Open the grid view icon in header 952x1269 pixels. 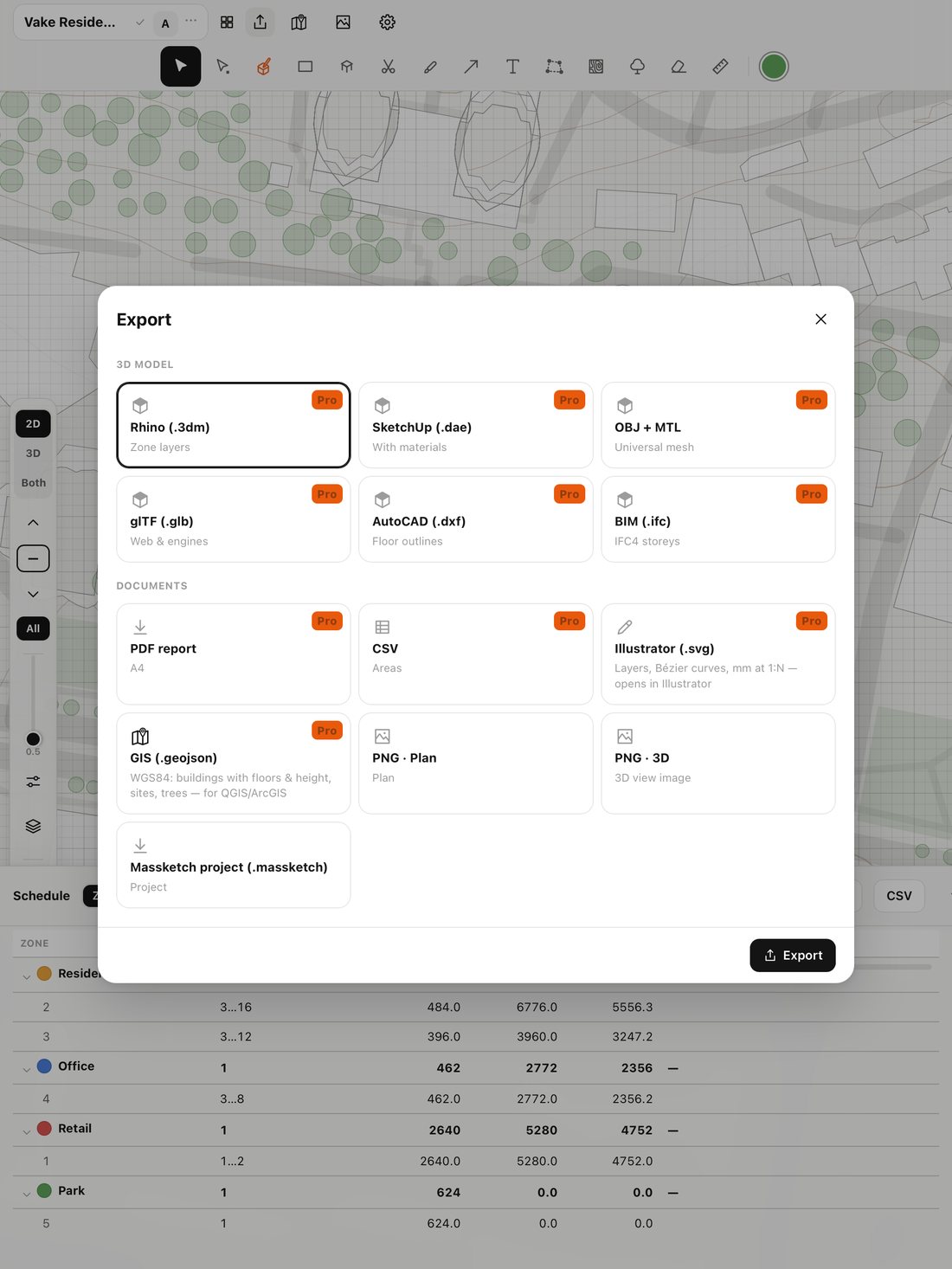(x=227, y=23)
